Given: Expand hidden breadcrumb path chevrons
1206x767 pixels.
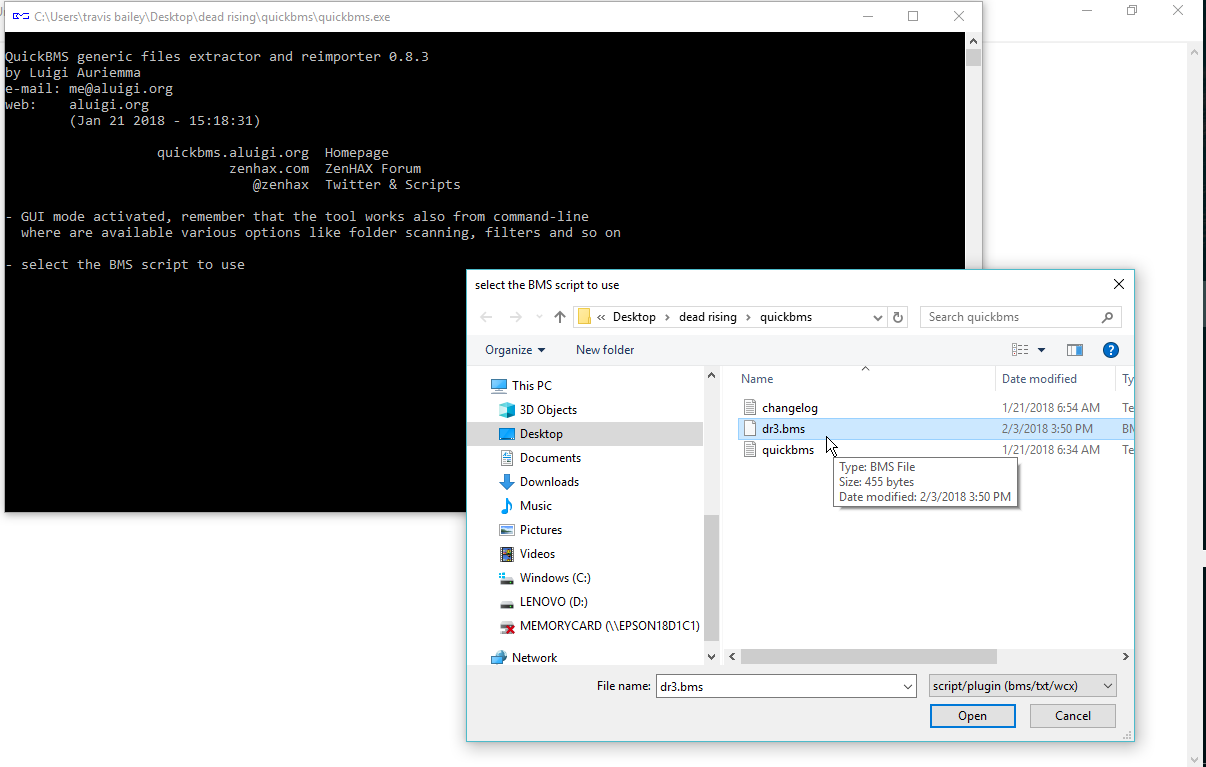Looking at the screenshot, I should click(602, 317).
